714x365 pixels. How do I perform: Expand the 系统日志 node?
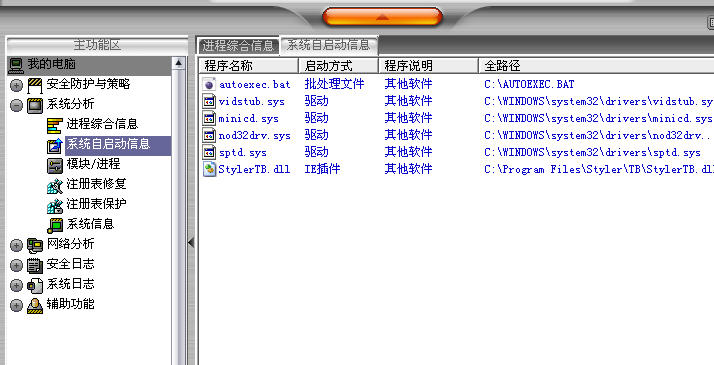[16, 285]
